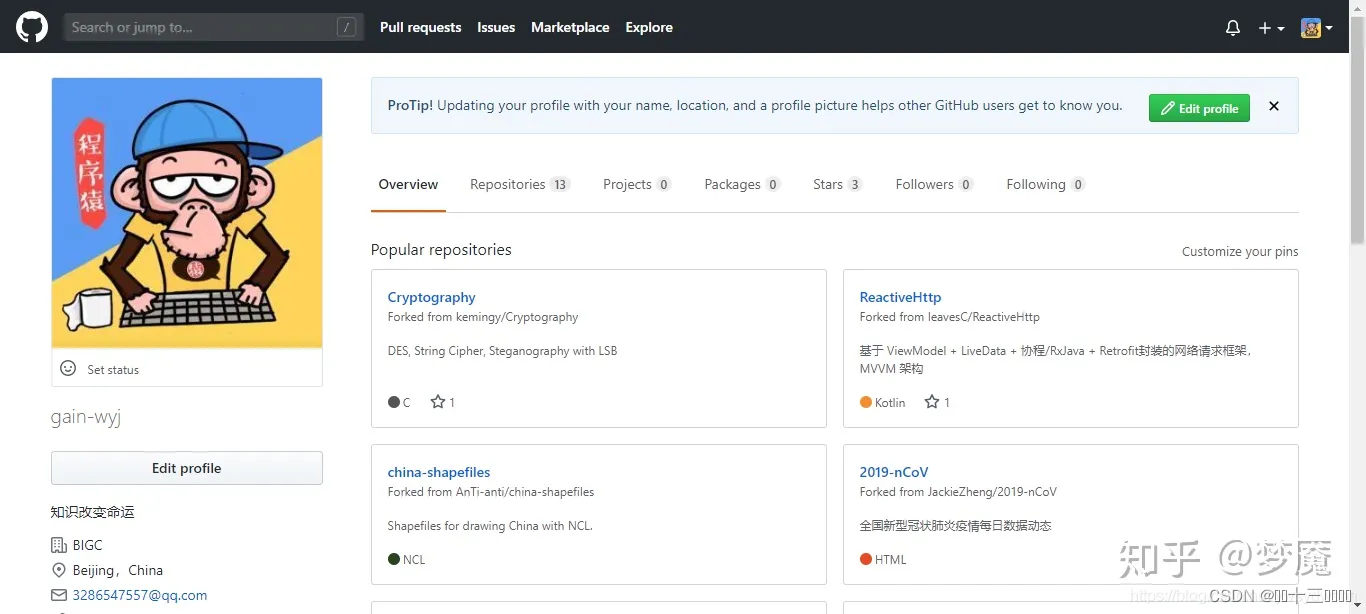Expand the plus create-new dropdown

pos(1271,28)
